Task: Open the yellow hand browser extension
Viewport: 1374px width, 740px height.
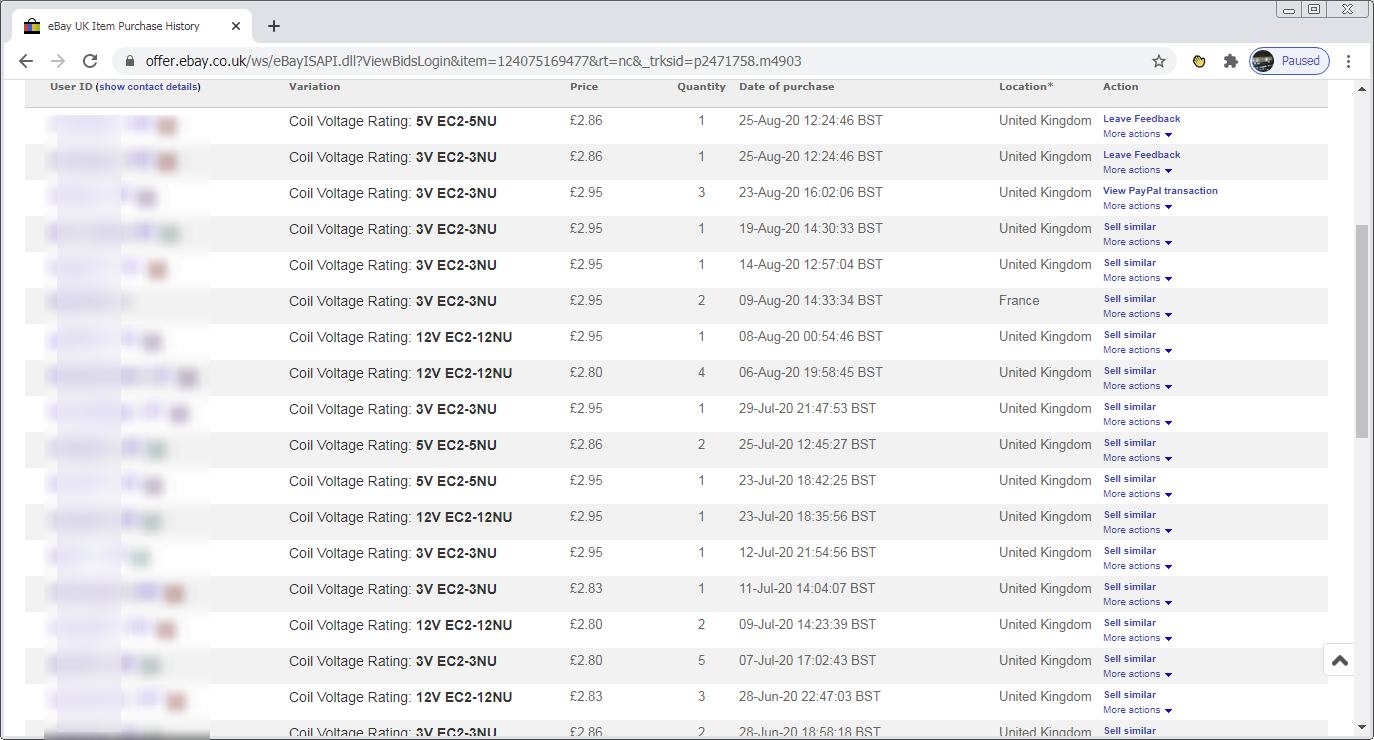Action: pos(1199,61)
